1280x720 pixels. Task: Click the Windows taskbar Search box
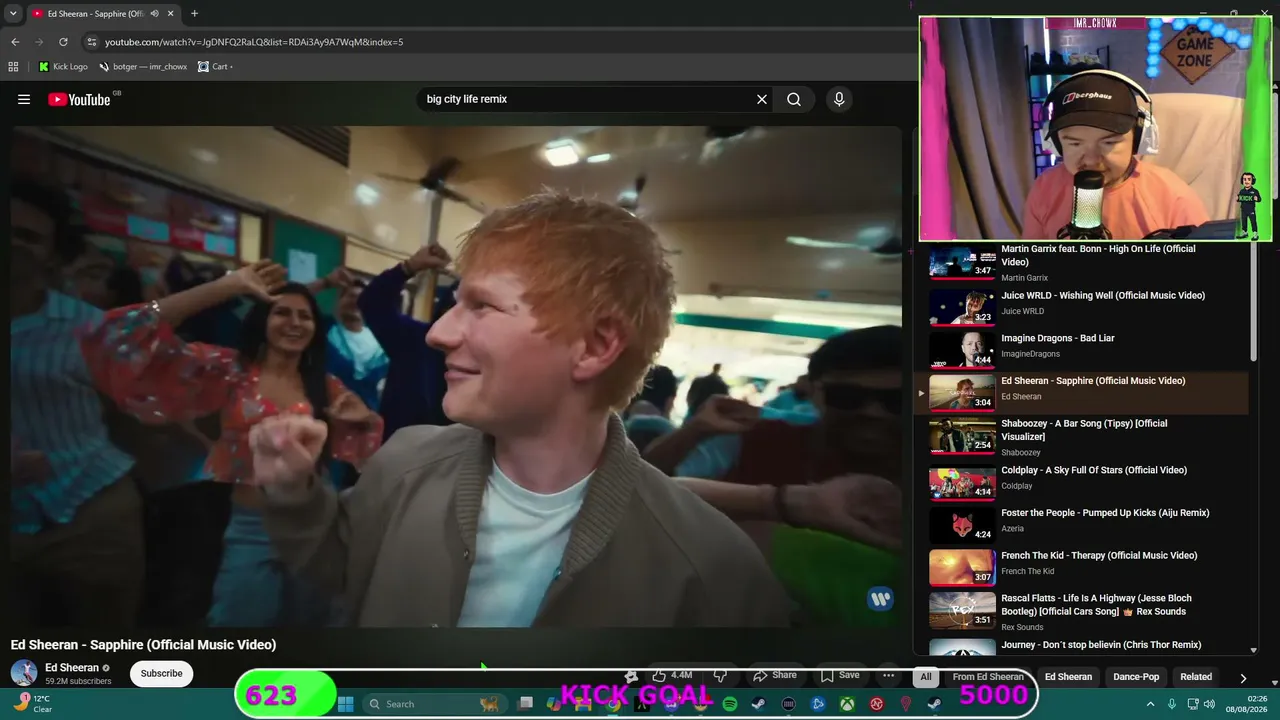click(x=433, y=704)
